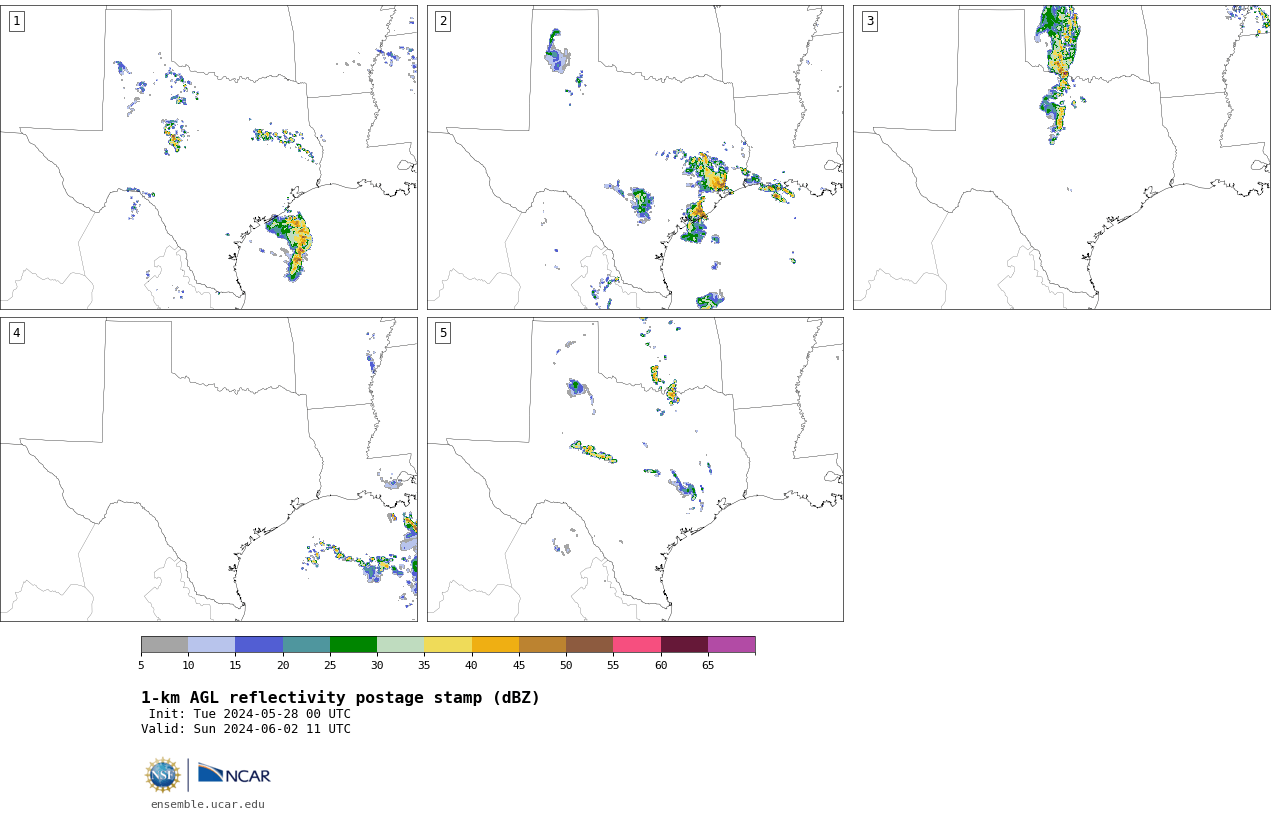Screen dimensions: 1280x815
Task: Click the 'Valid: Sun 2024-06-02 11 UTC' text
Action: (246, 729)
